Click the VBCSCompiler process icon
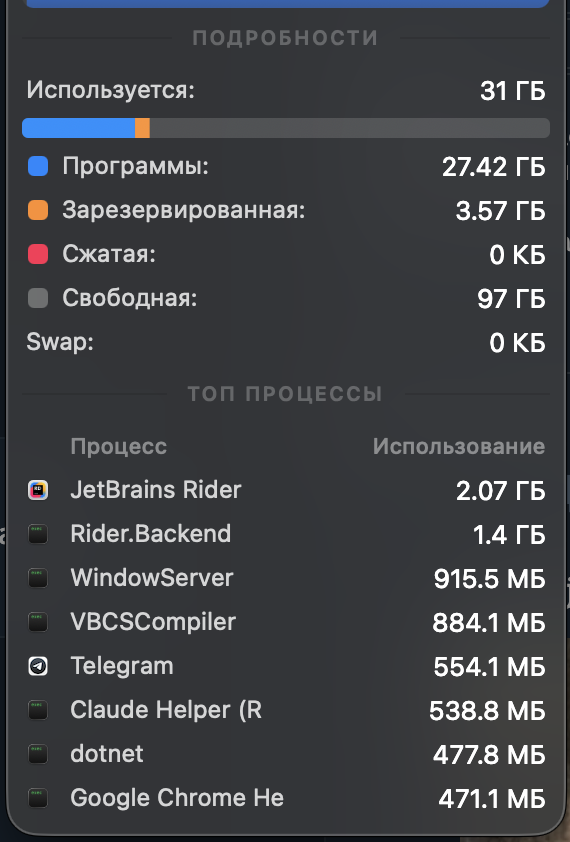 38,622
